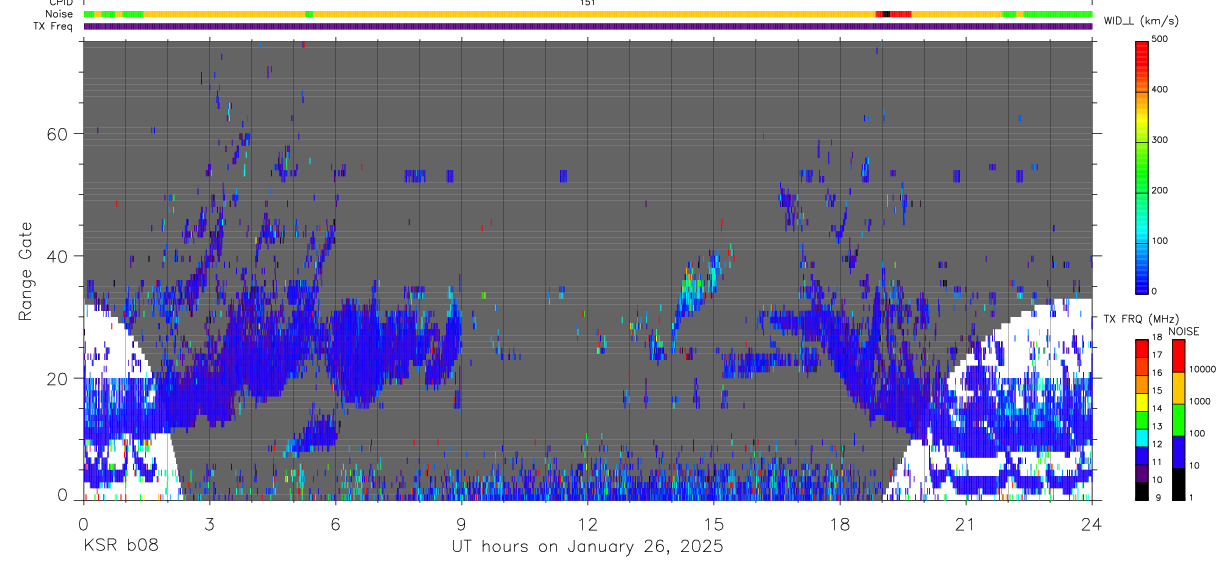Click the x-axis tick label 12
Image resolution: width=1228 pixels, height=567 pixels.
[x=587, y=524]
